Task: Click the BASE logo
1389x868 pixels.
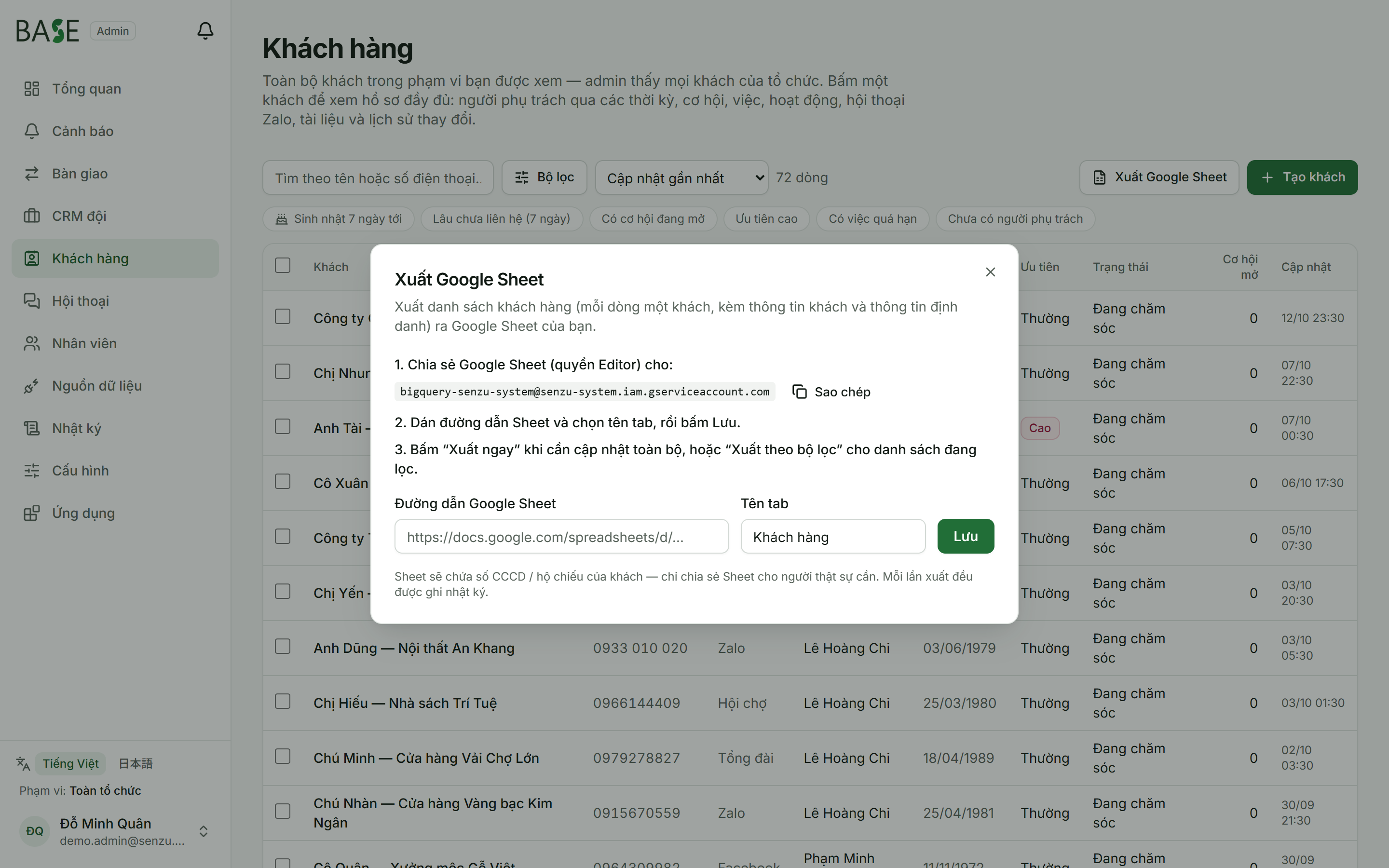Action: click(48, 31)
